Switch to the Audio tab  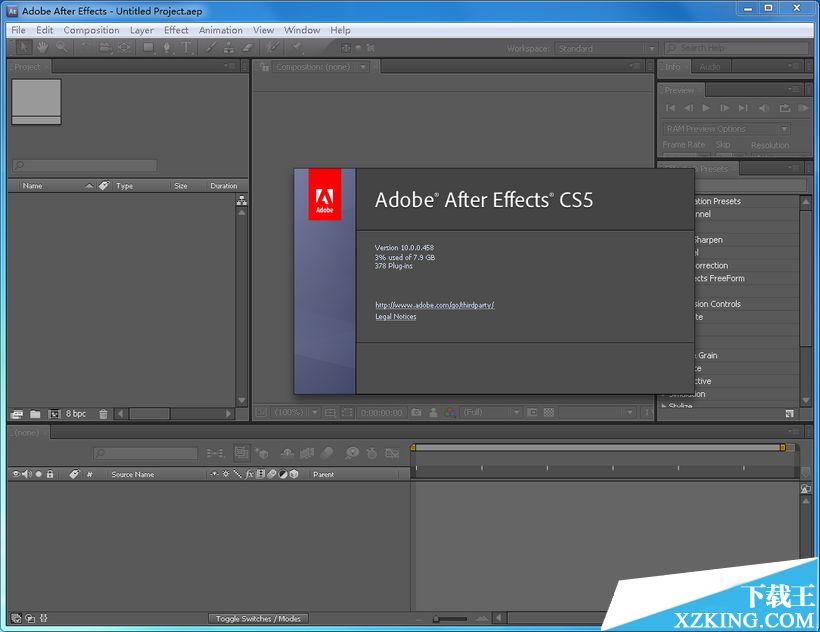coord(710,67)
